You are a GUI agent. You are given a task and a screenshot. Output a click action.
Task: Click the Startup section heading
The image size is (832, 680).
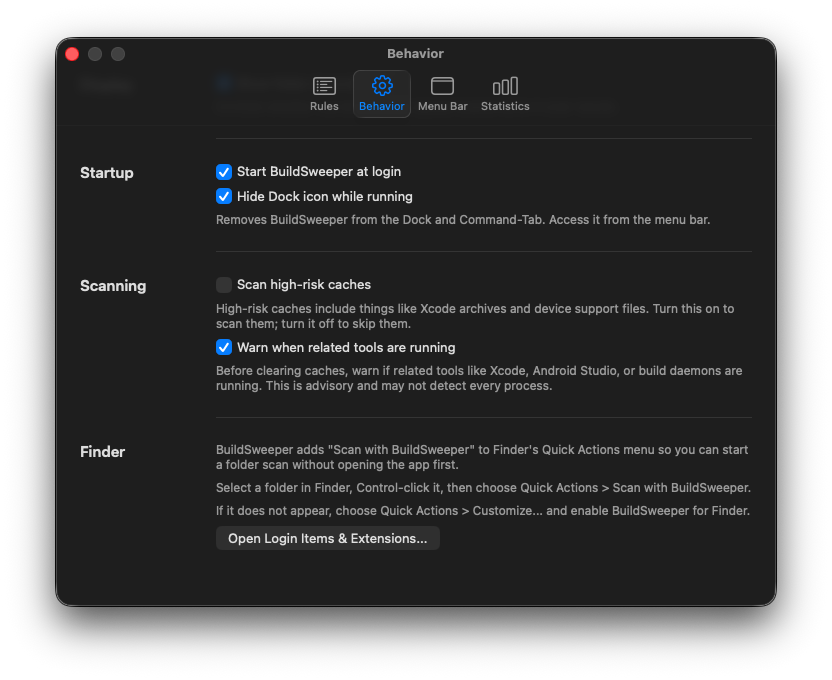pyautogui.click(x=107, y=173)
